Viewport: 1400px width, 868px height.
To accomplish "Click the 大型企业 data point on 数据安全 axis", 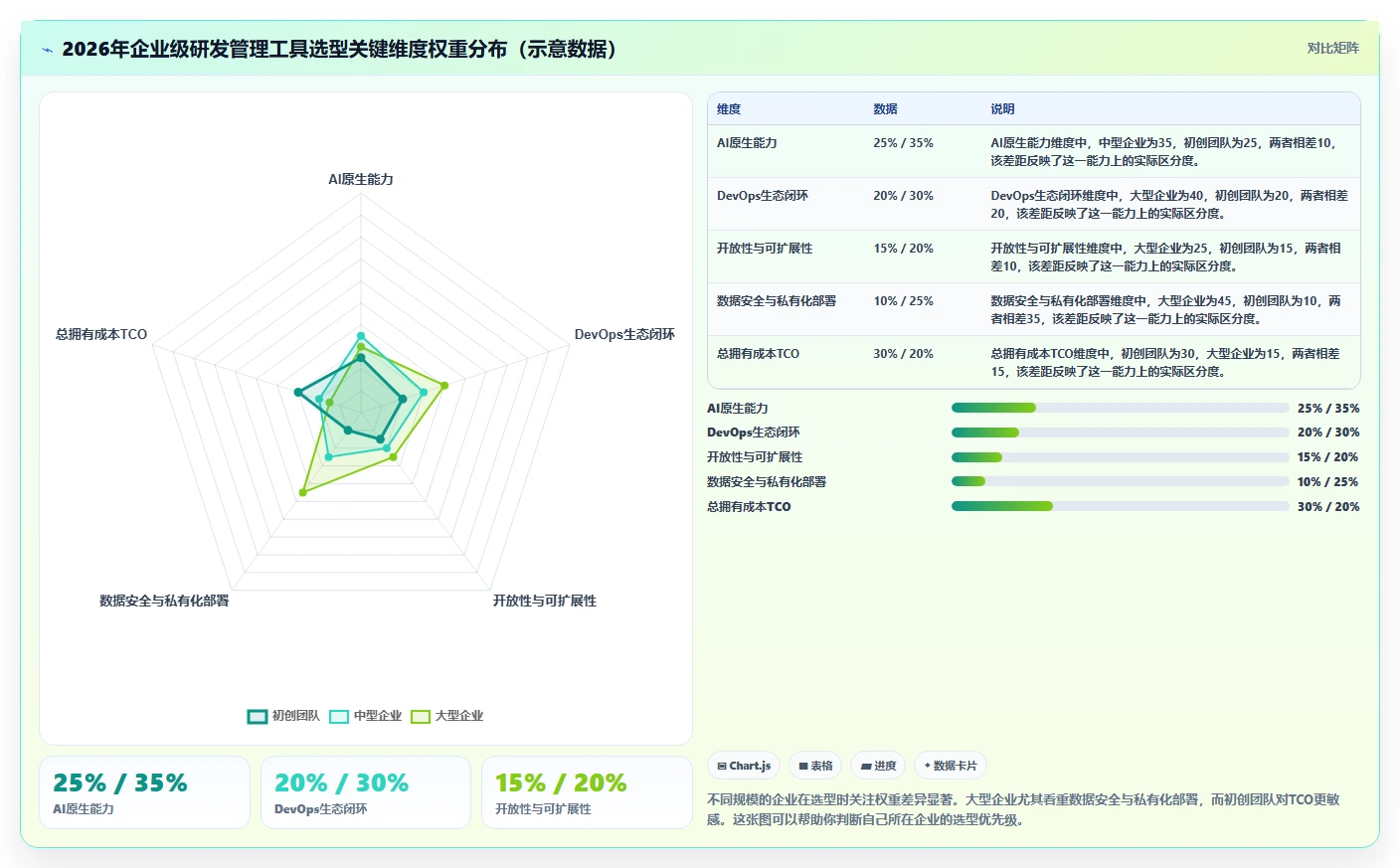I will click(x=302, y=492).
